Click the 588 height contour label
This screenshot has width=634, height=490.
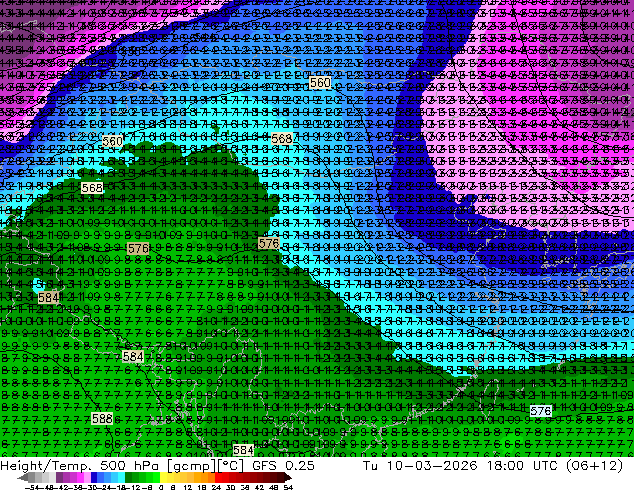(x=102, y=418)
